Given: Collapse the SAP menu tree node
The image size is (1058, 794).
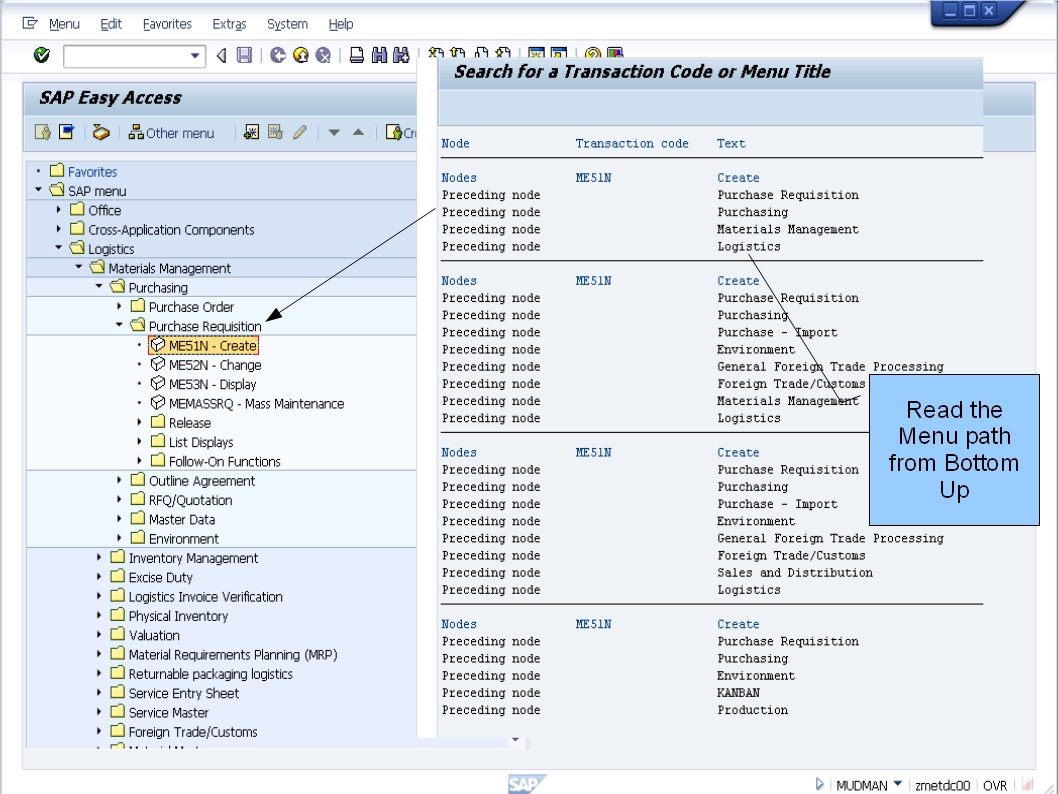Looking at the screenshot, I should tap(38, 190).
